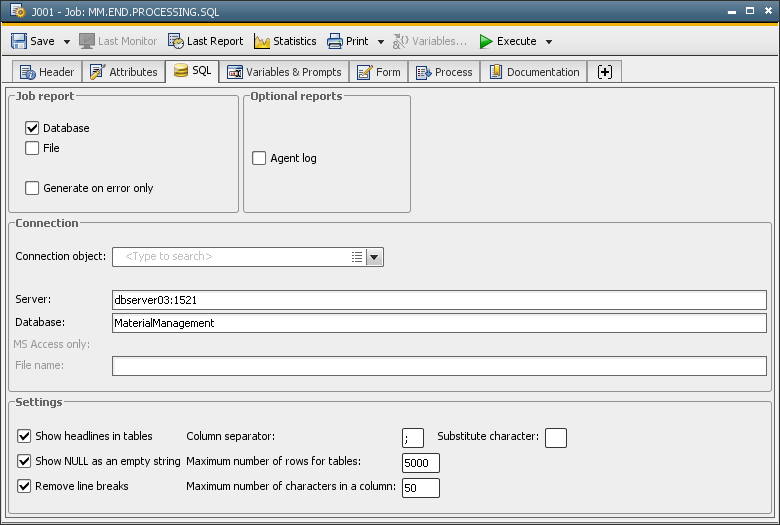Expand the Save options dropdown arrow
The width and height of the screenshot is (780, 525).
(67, 42)
